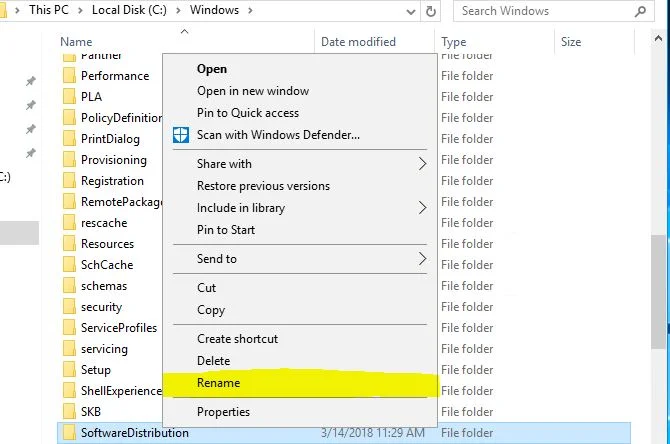The width and height of the screenshot is (670, 444).
Task: Select the SKB folder icon
Action: click(x=69, y=412)
